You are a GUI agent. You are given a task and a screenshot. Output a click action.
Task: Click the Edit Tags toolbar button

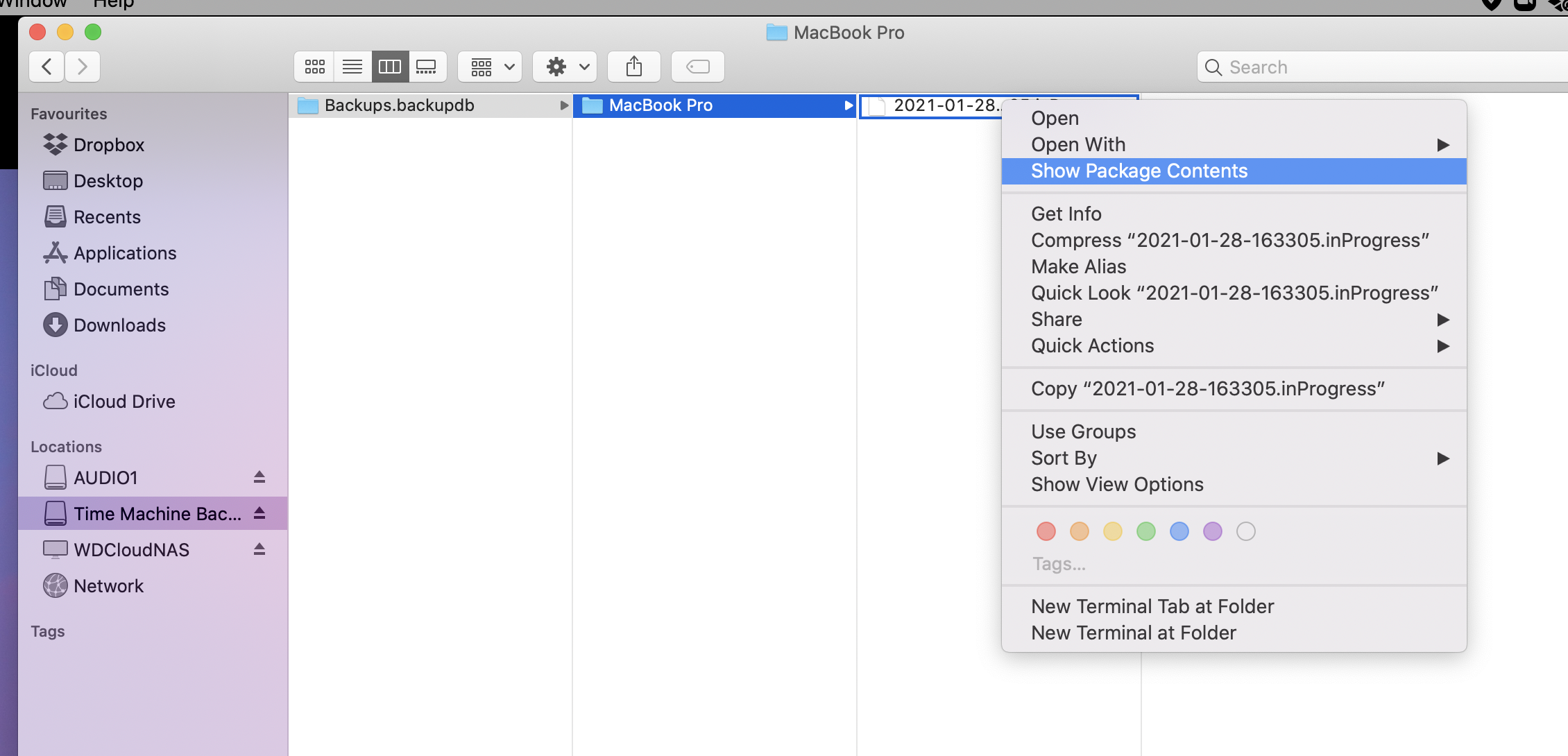click(697, 67)
